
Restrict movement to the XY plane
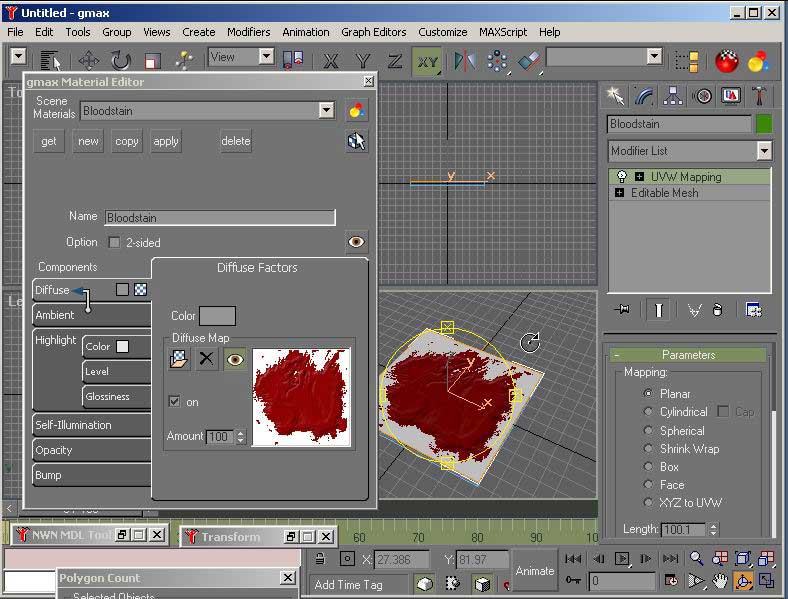click(428, 61)
